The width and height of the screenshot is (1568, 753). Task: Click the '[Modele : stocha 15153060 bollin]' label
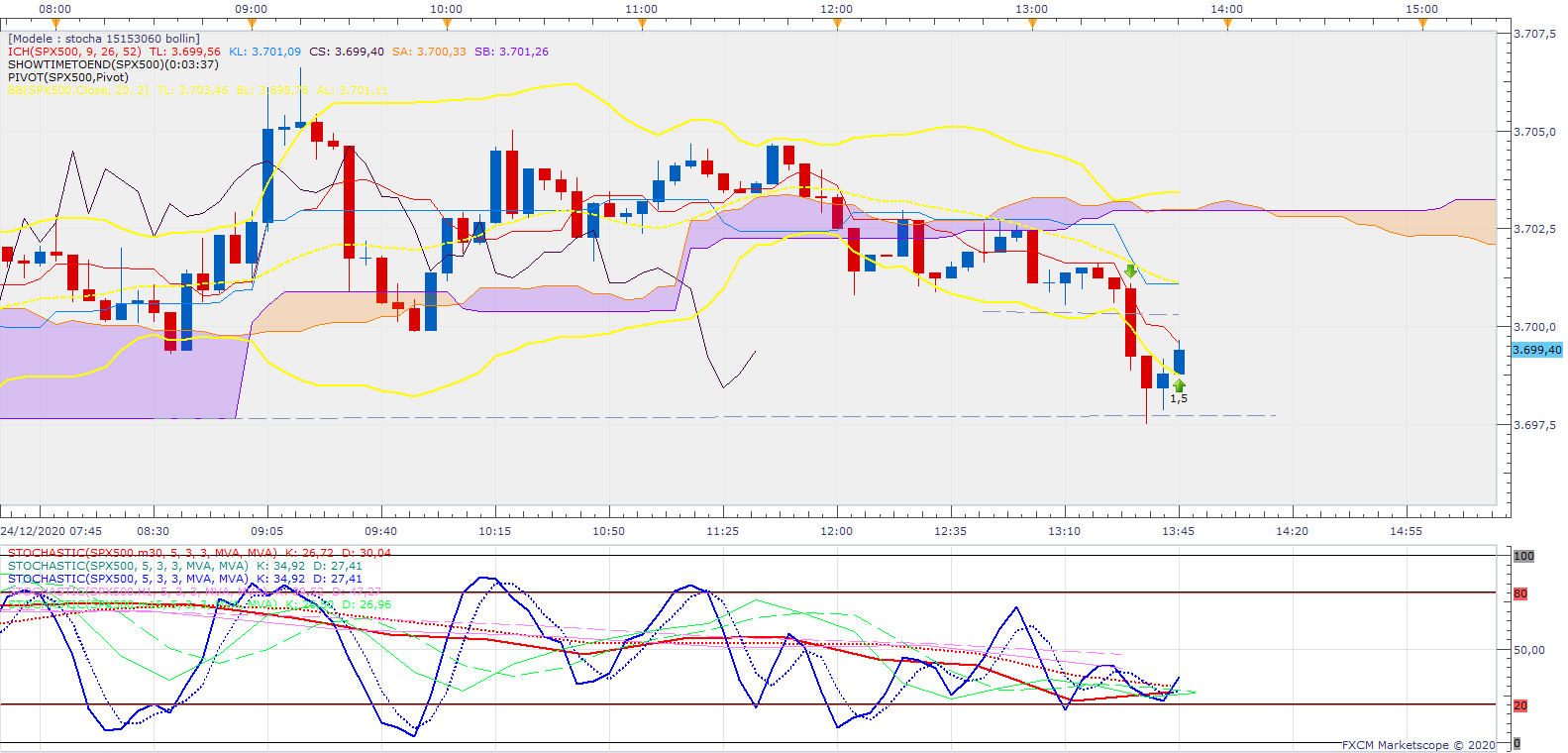tap(104, 39)
